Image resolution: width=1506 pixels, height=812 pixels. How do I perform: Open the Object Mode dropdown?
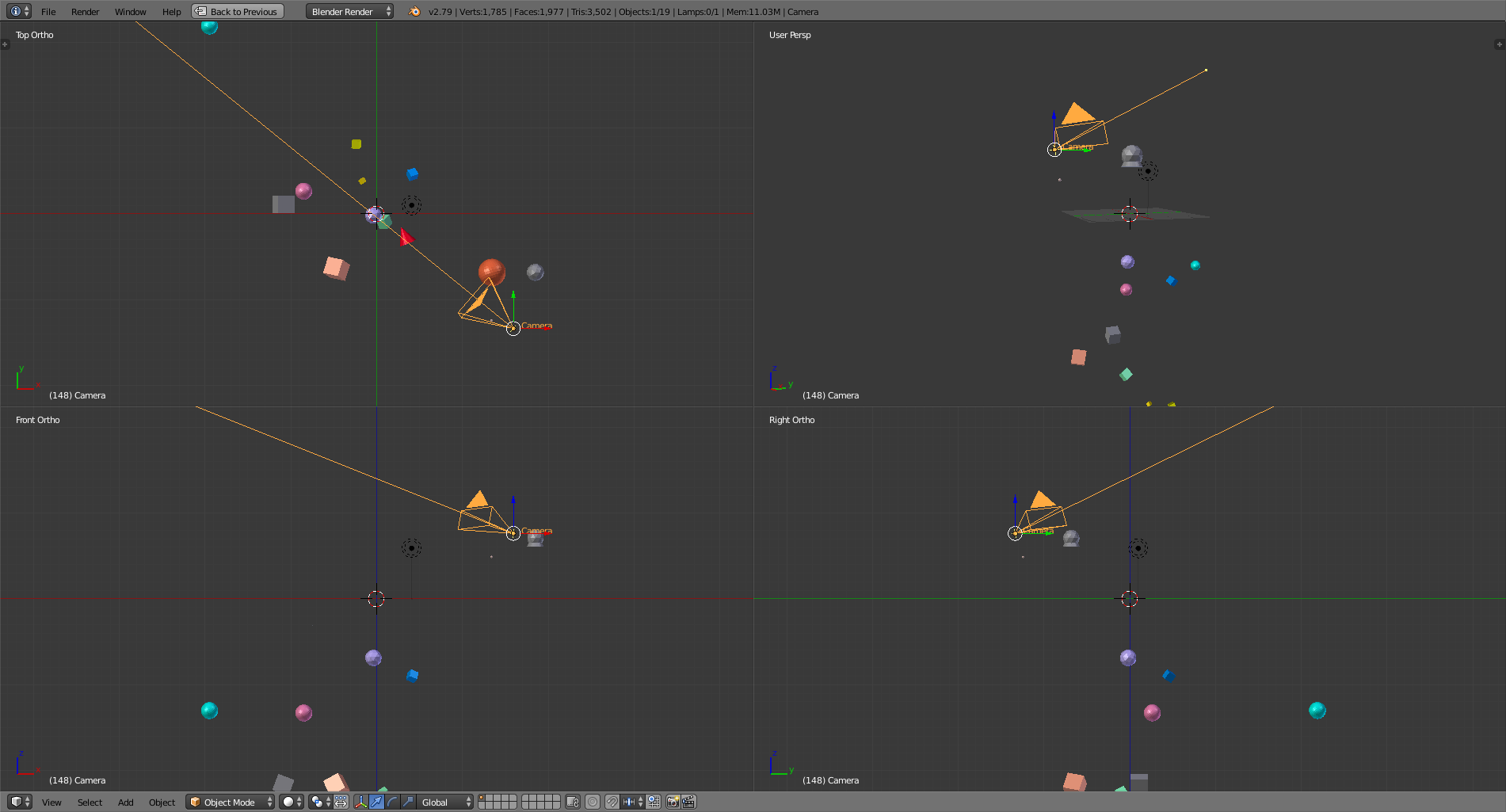pyautogui.click(x=229, y=802)
